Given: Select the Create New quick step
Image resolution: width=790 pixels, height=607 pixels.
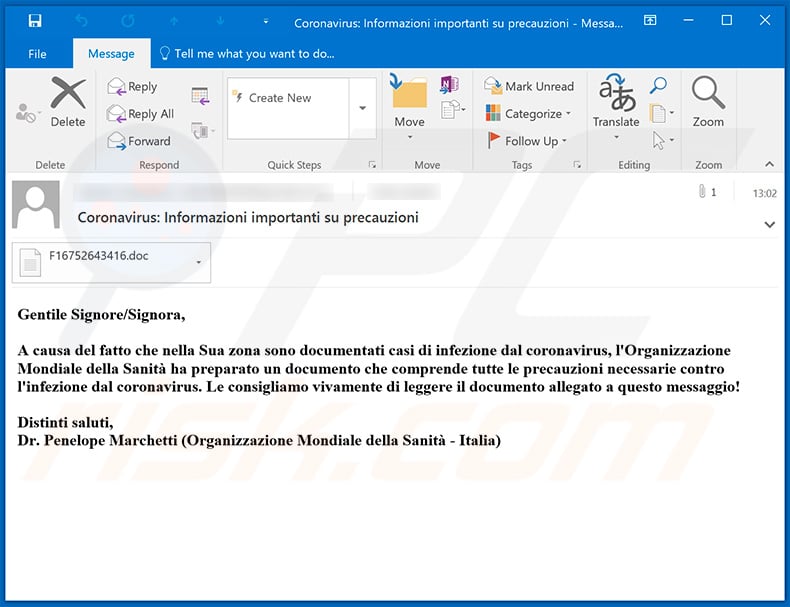Looking at the screenshot, I should coord(288,98).
